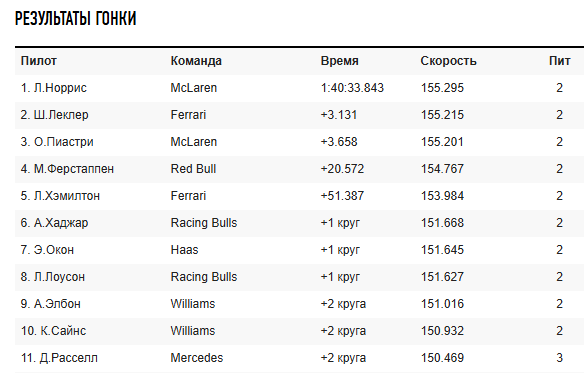This screenshot has width=584, height=373.
Task: Click the Результаты гонки heading
Action: tap(76, 18)
